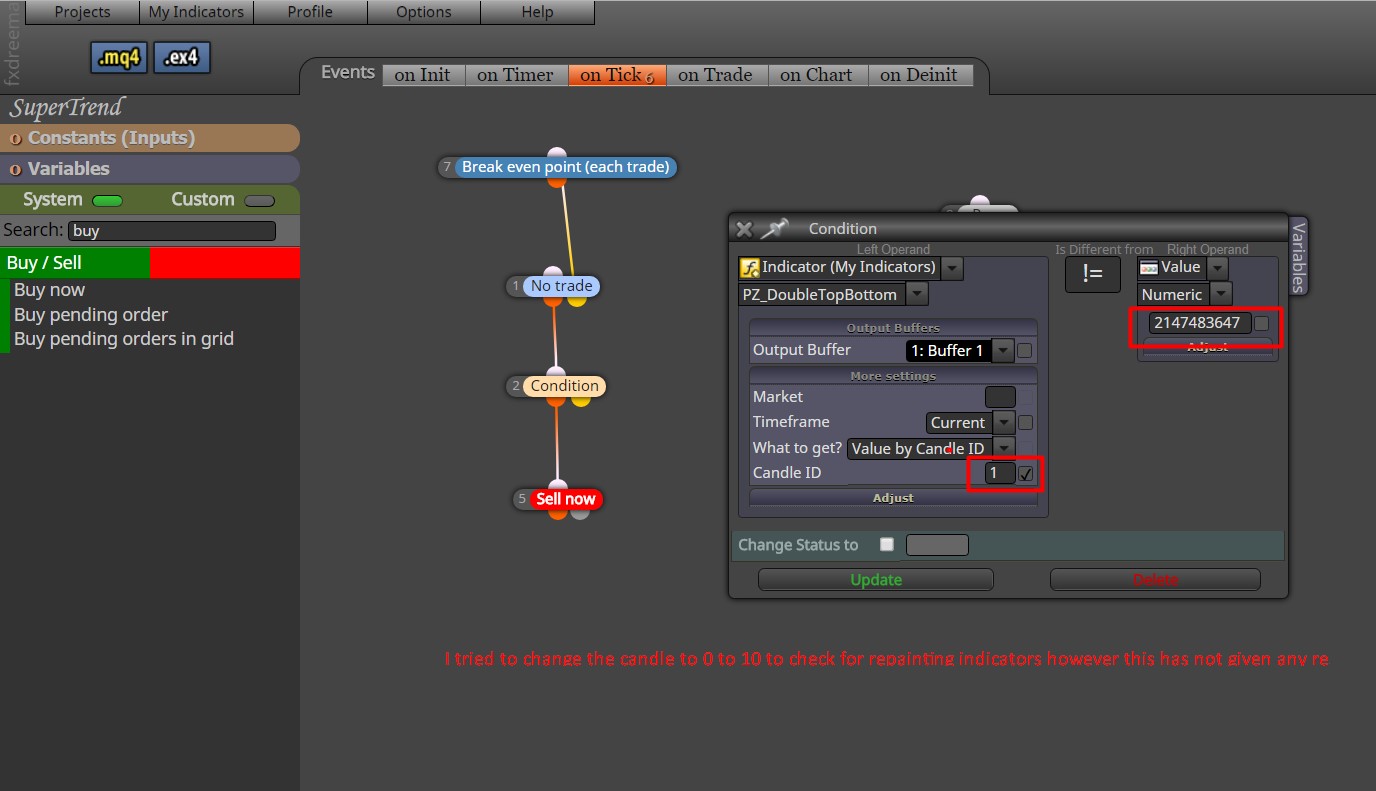
Task: Pick the Buy pending order block
Action: click(91, 314)
